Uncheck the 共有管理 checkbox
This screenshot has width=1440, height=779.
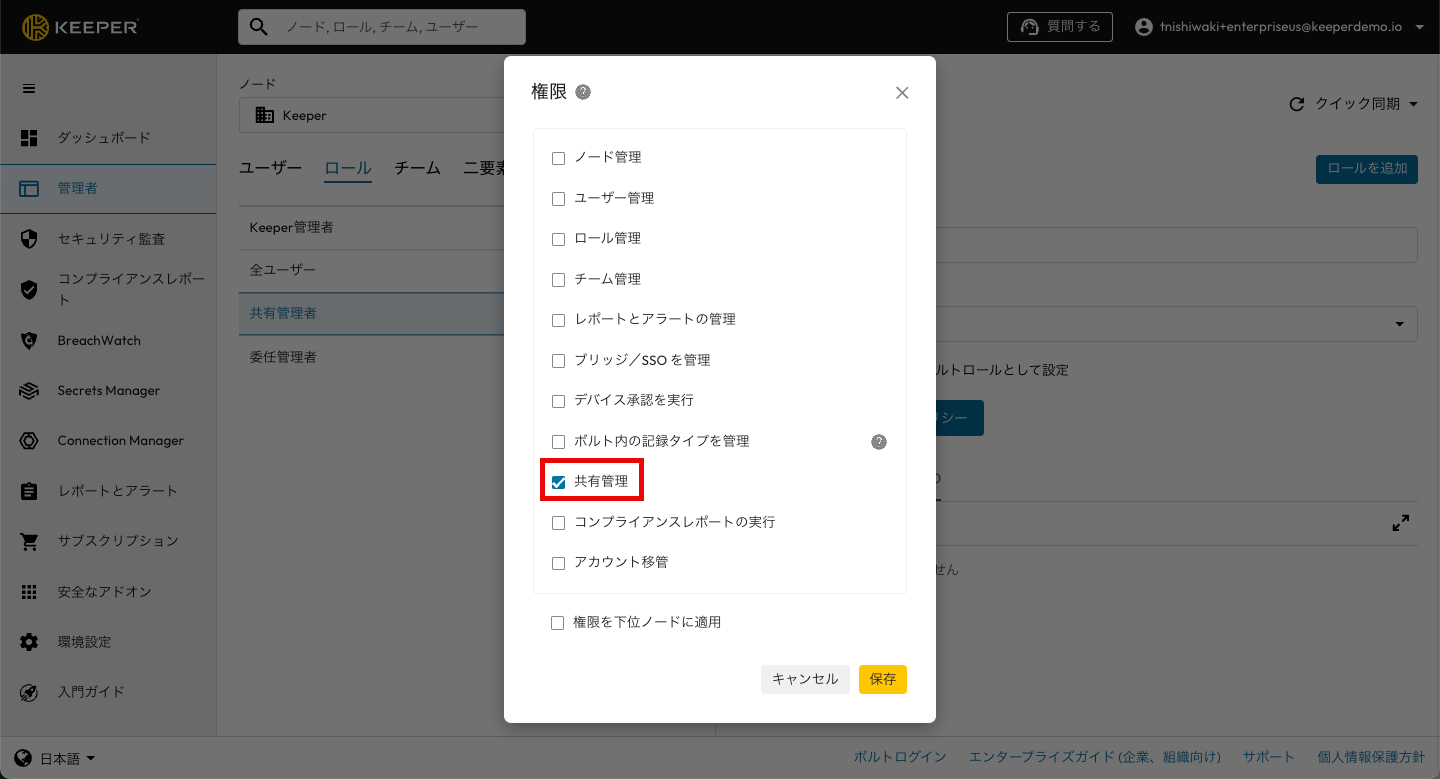point(559,483)
